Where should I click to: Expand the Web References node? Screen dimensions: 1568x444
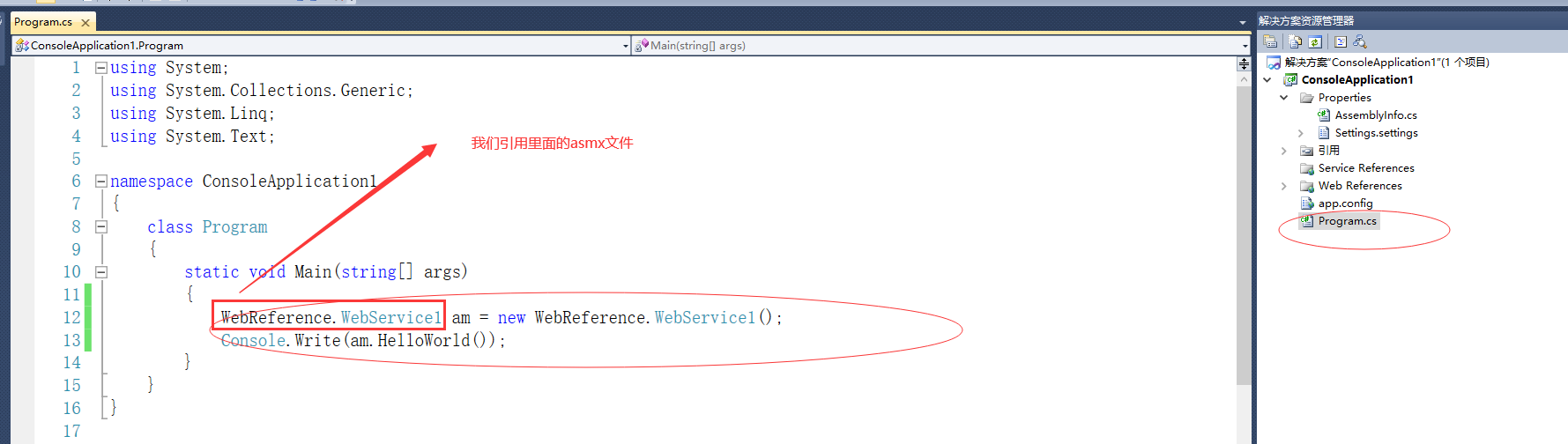(1284, 186)
